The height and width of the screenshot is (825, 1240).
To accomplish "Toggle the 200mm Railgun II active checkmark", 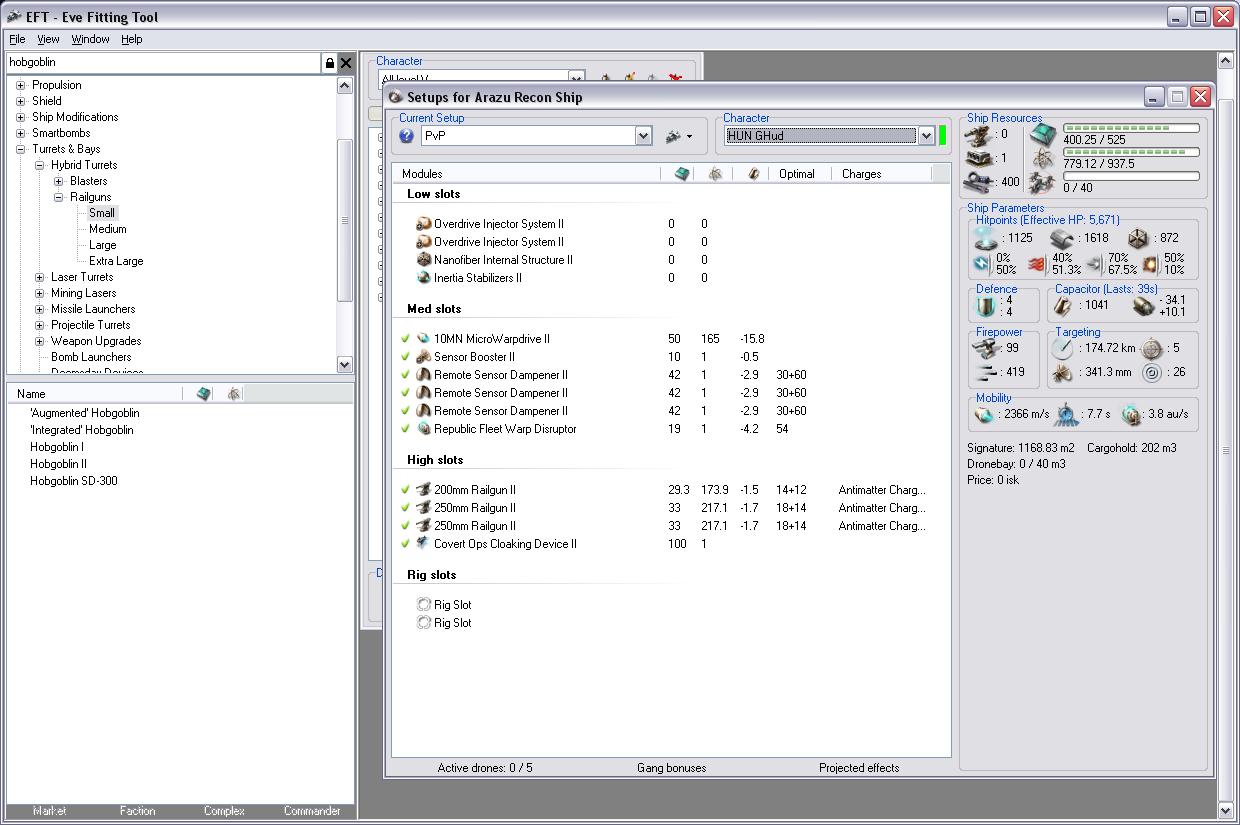I will pyautogui.click(x=405, y=490).
